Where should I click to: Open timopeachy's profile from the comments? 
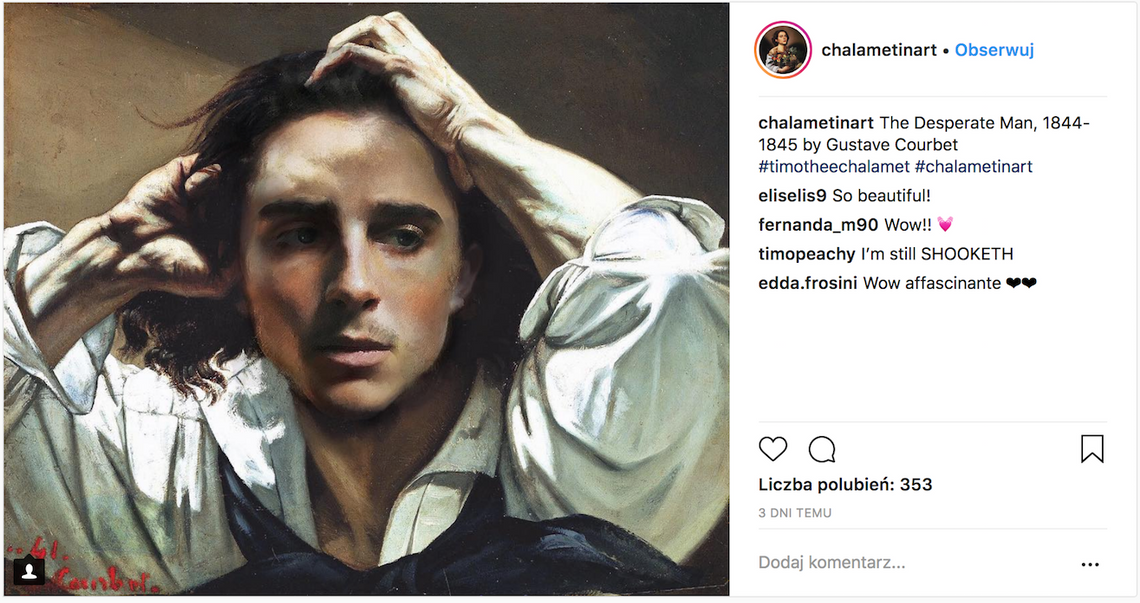pyautogui.click(x=807, y=254)
